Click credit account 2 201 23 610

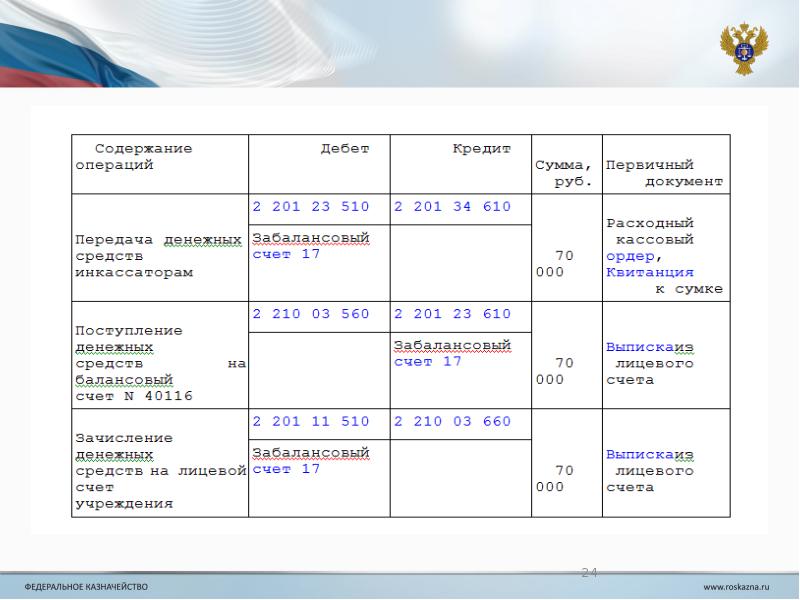tap(452, 314)
